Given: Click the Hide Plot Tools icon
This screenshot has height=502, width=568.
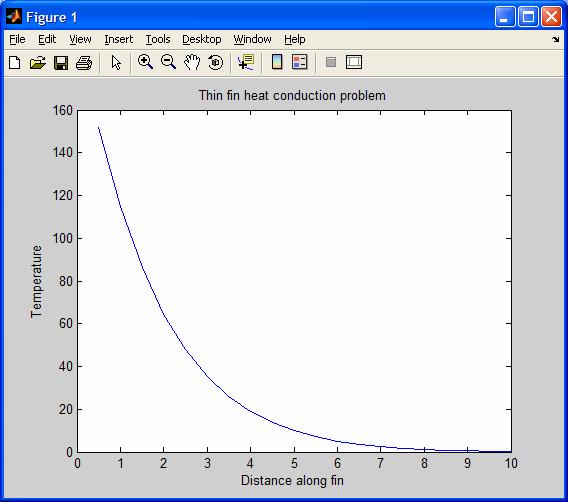Looking at the screenshot, I should point(331,62).
